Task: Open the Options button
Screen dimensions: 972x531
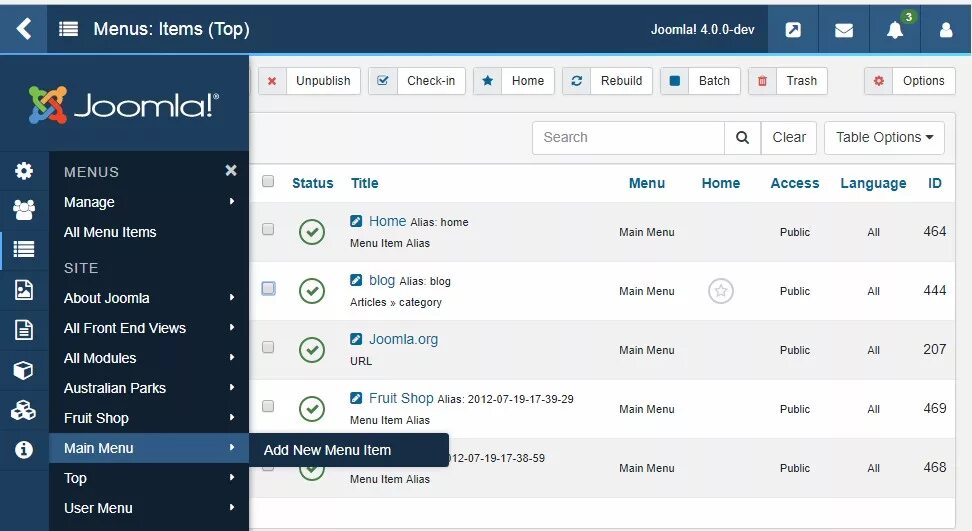Action: pyautogui.click(x=909, y=81)
